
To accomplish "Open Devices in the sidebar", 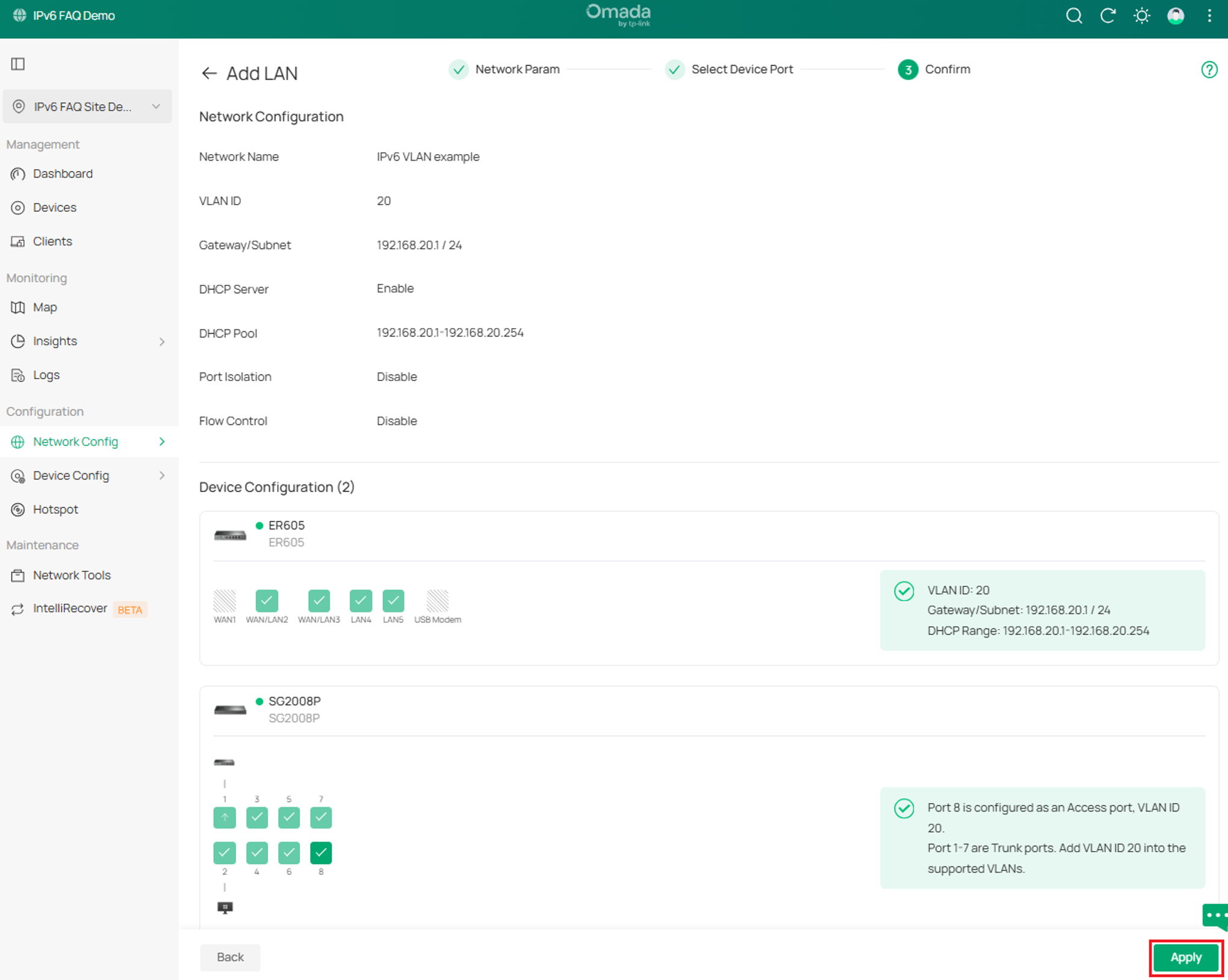I will point(55,207).
